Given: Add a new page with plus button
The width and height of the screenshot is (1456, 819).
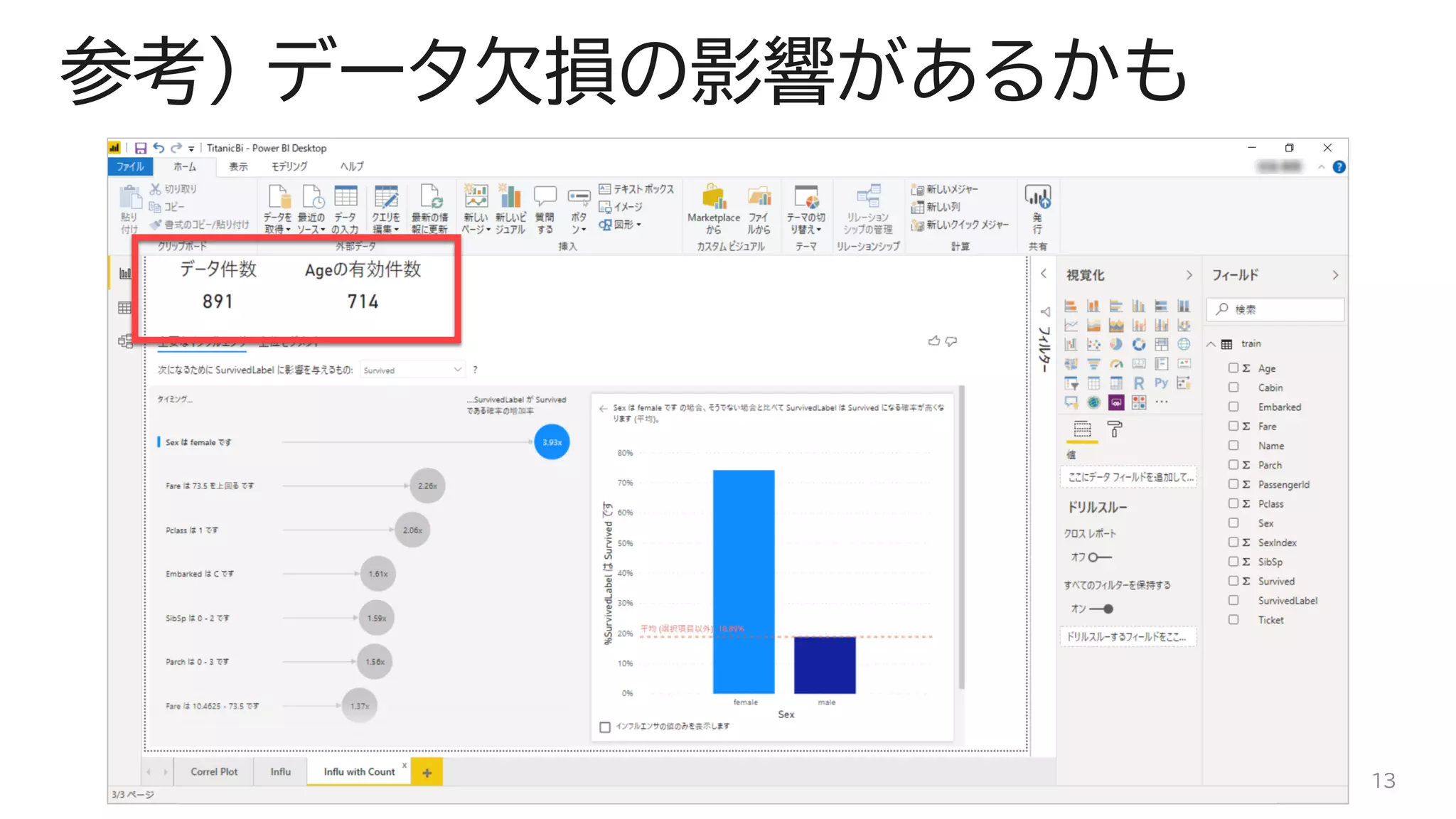Looking at the screenshot, I should pyautogui.click(x=427, y=772).
